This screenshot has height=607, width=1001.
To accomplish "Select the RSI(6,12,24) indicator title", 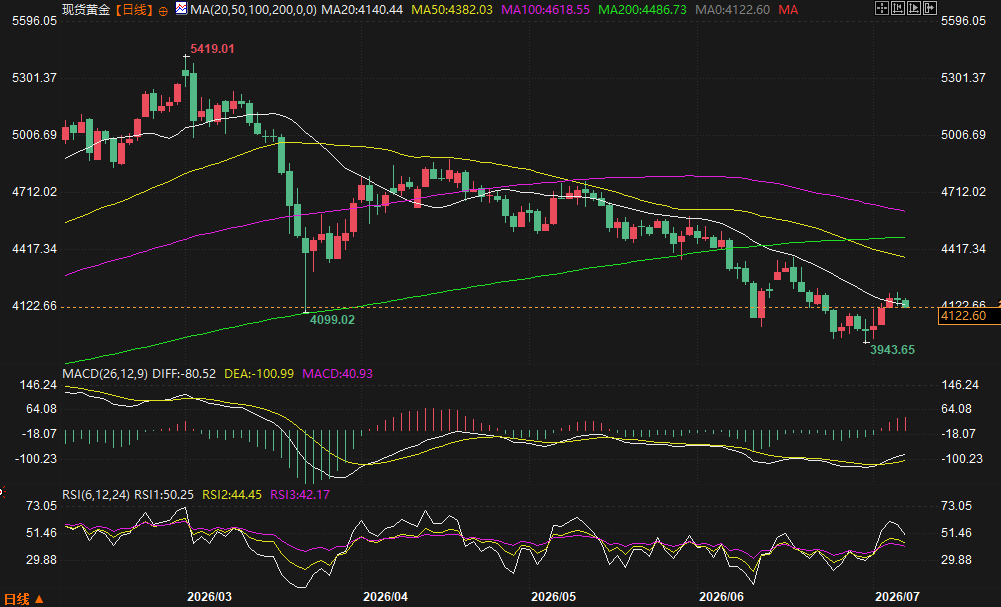I will 96,495.
